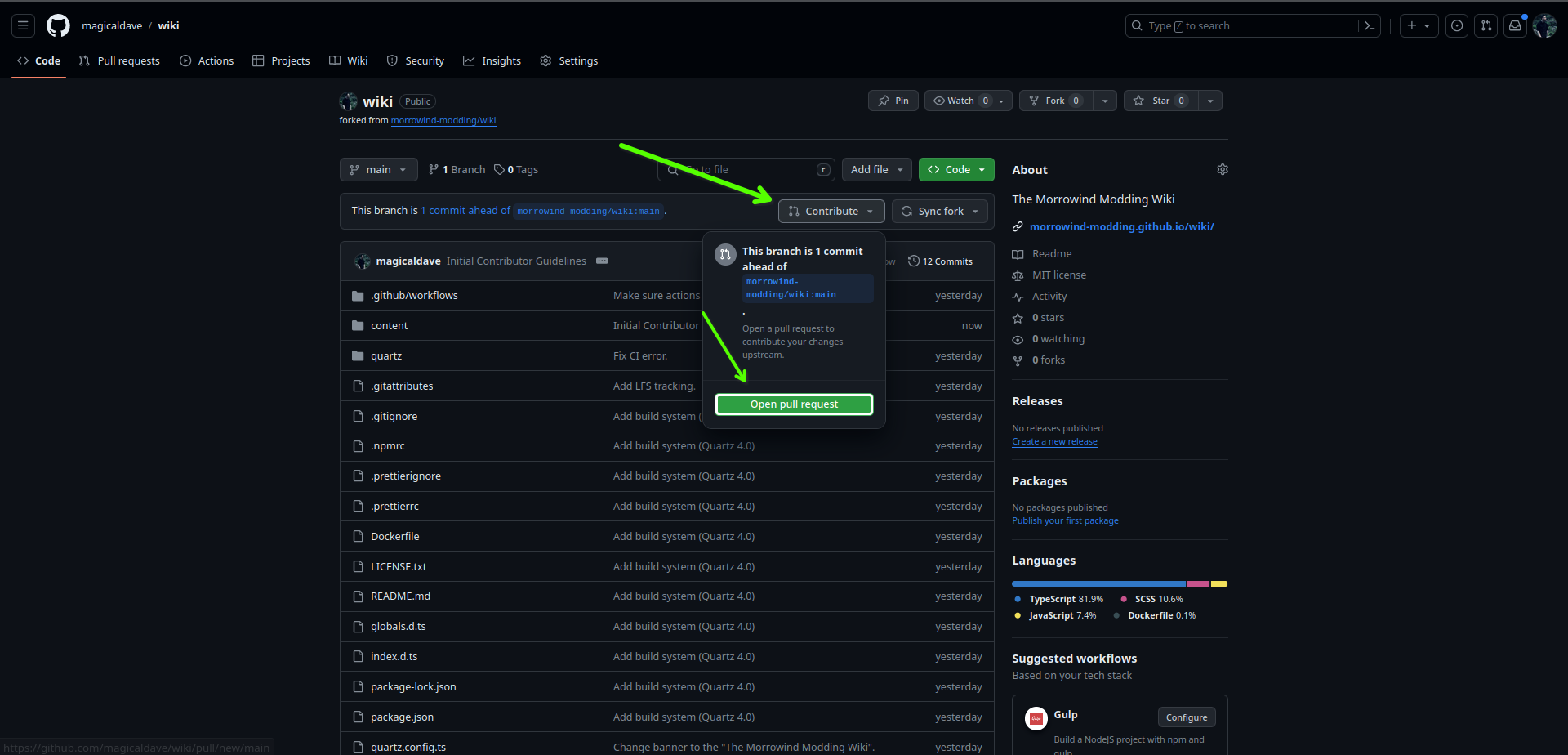Open the .github/workflows folder
Screen dimensions: 1568x755
coord(414,296)
